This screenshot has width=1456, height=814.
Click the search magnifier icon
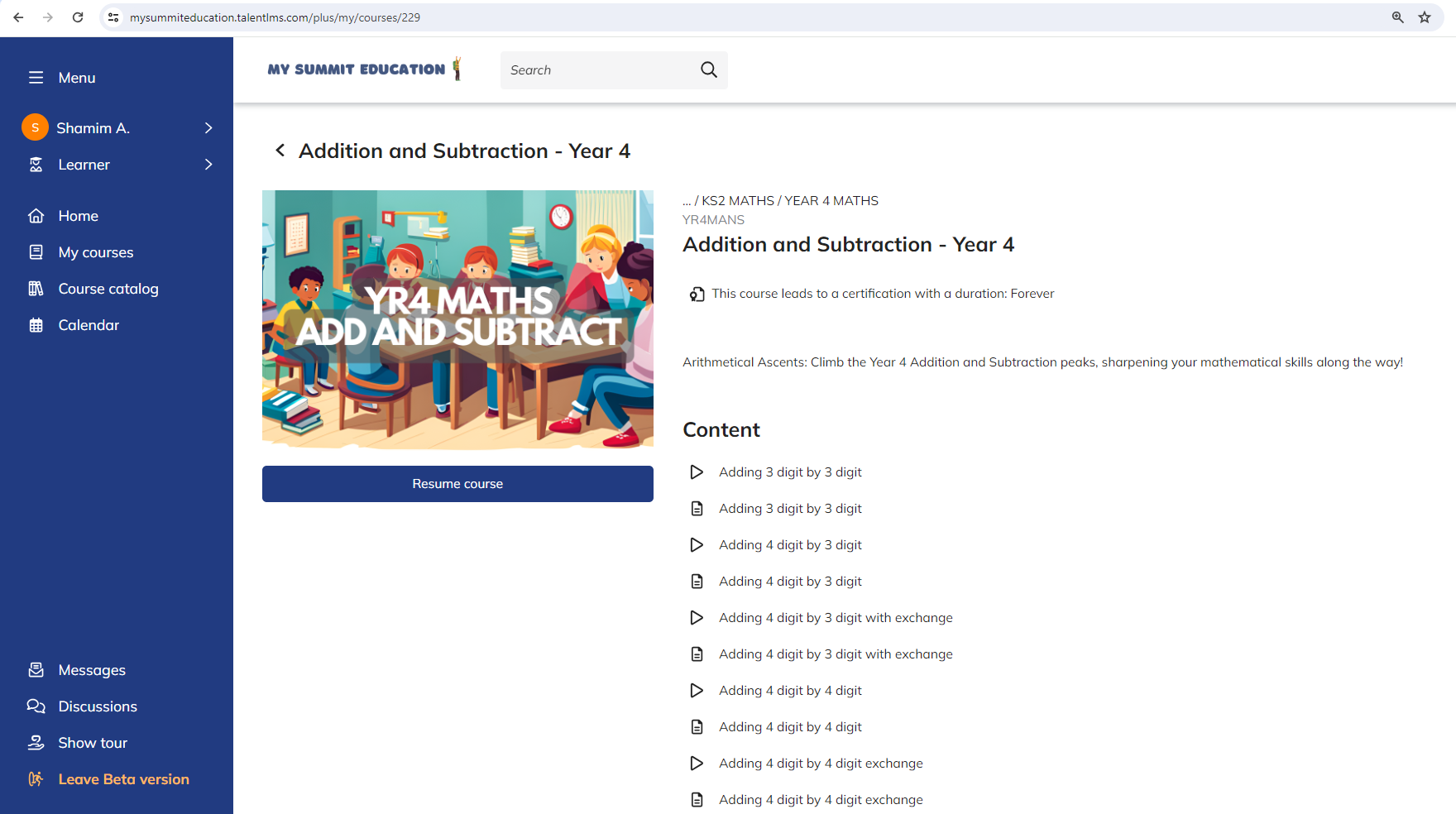(709, 70)
